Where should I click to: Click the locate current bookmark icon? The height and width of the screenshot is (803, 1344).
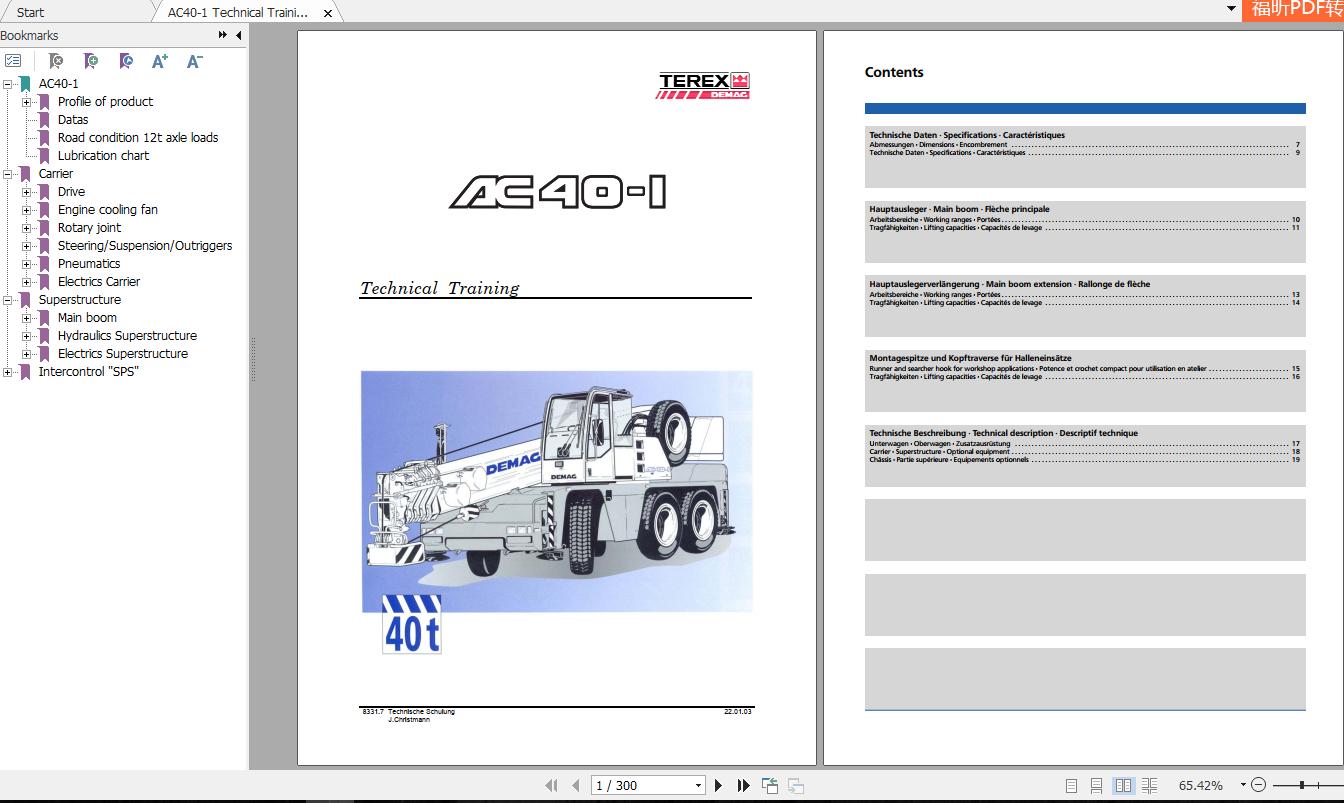[125, 61]
